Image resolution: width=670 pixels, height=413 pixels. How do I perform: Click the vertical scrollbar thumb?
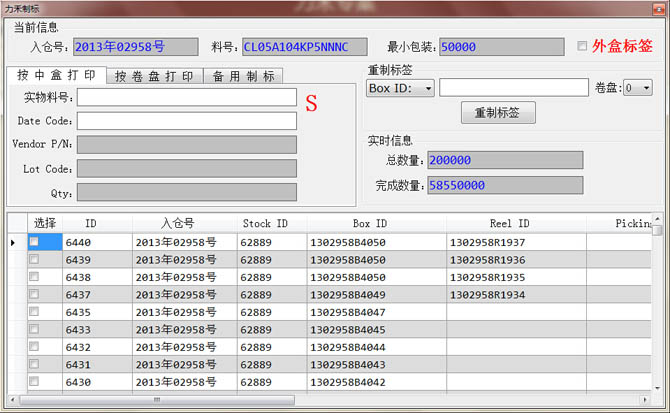(657, 230)
